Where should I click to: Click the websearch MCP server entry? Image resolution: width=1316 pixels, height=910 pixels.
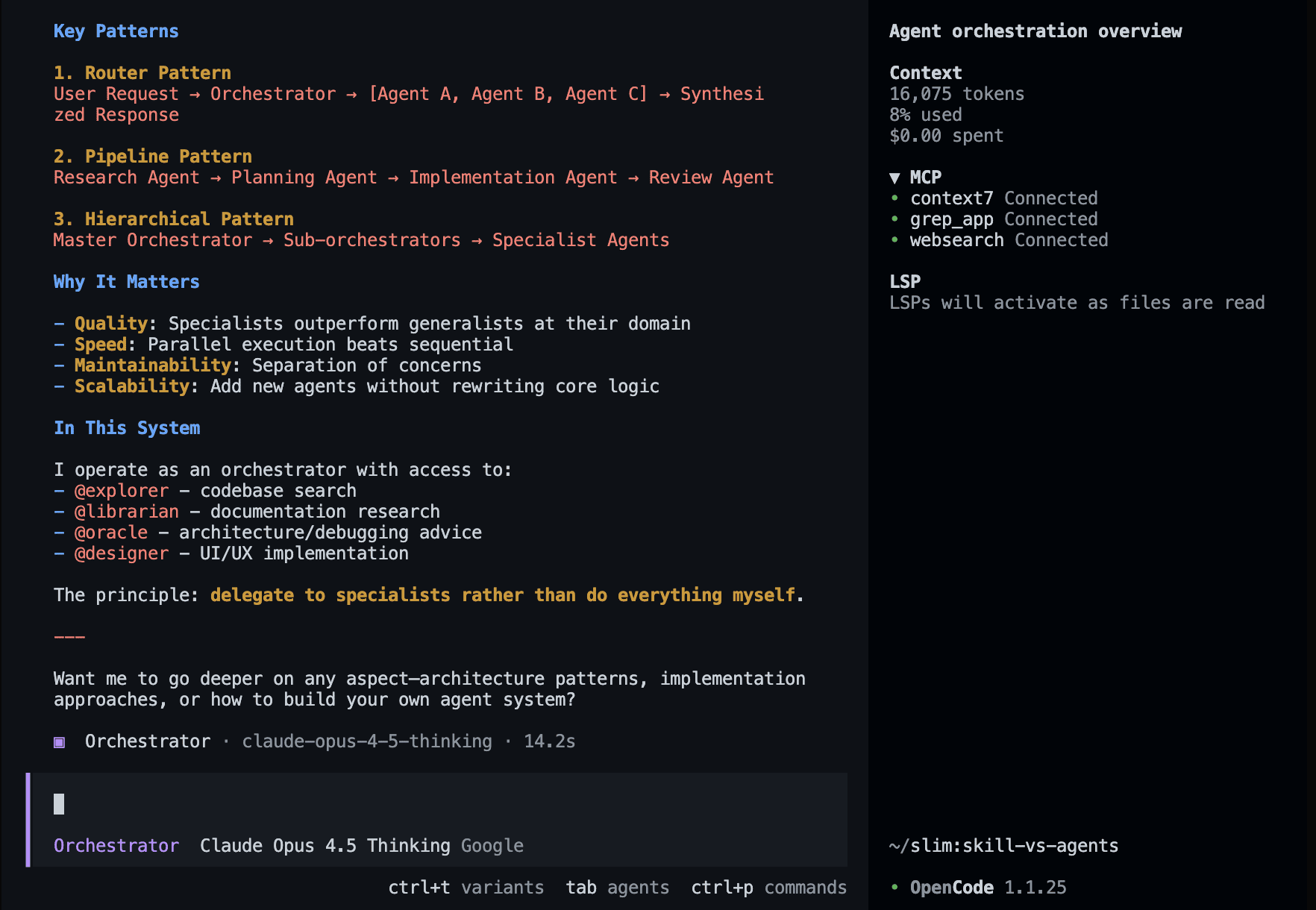tap(957, 240)
